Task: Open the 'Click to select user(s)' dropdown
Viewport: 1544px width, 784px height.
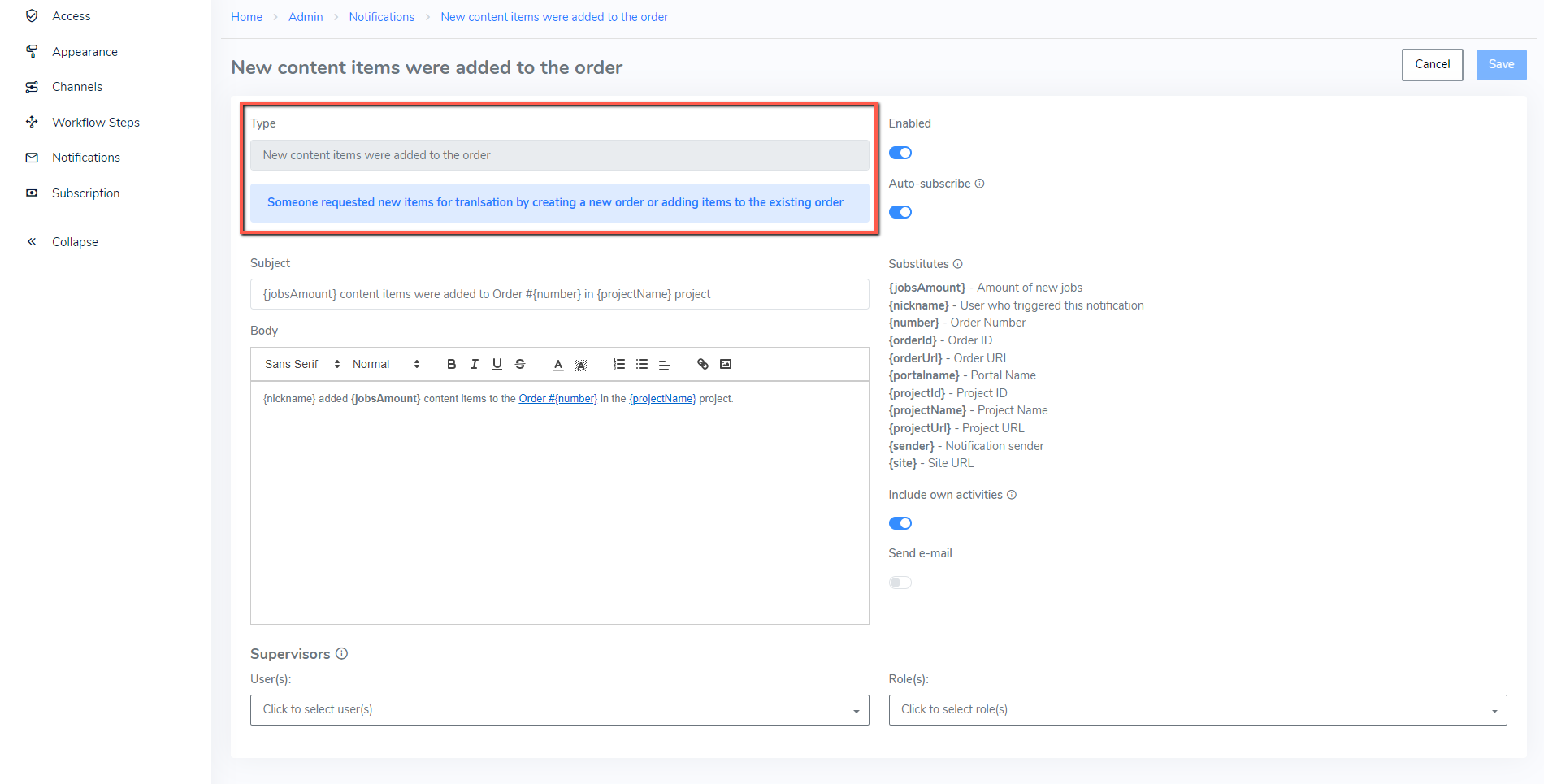Action: tap(560, 710)
